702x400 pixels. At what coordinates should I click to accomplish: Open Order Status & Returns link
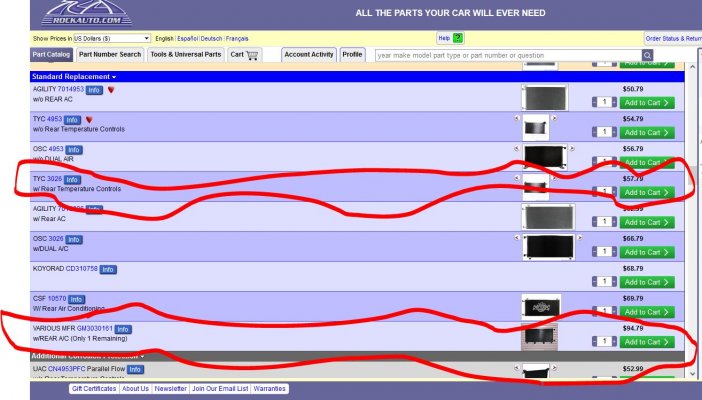click(x=673, y=39)
